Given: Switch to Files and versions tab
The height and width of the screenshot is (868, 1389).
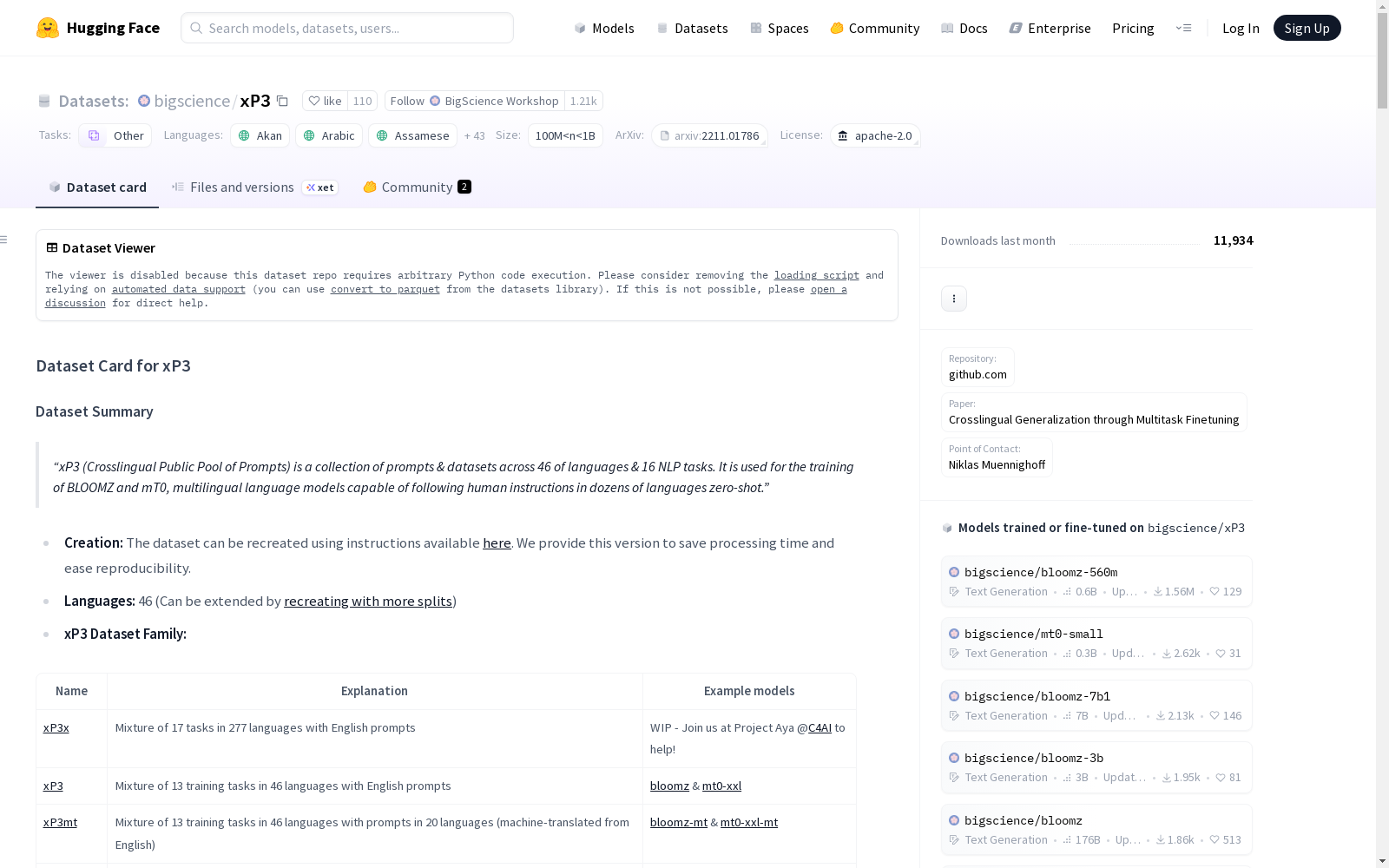Looking at the screenshot, I should click(254, 187).
